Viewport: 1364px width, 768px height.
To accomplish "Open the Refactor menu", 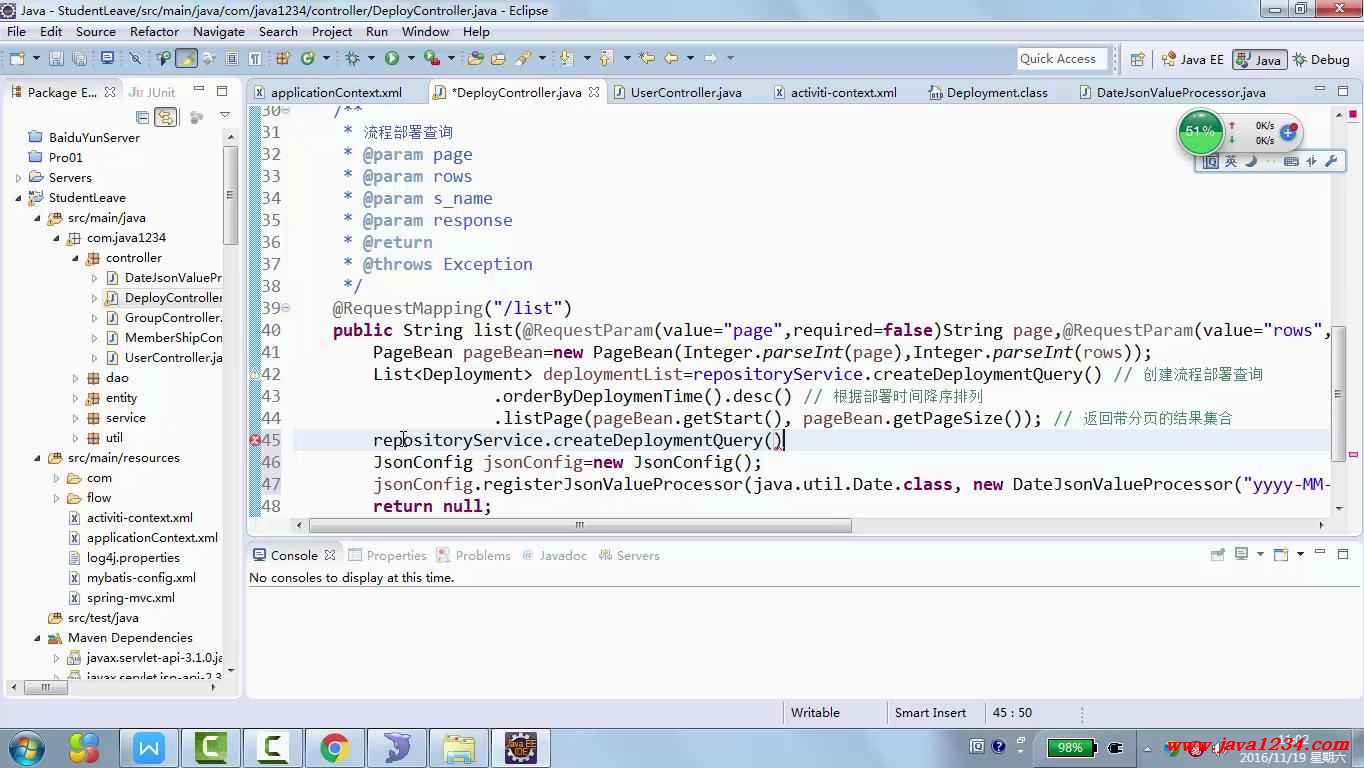I will tap(154, 31).
